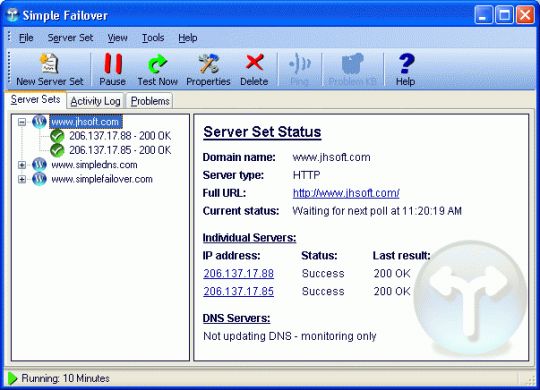This screenshot has height=390, width=540.
Task: Click the 206.137.17.85 IP address link
Action: pos(238,291)
